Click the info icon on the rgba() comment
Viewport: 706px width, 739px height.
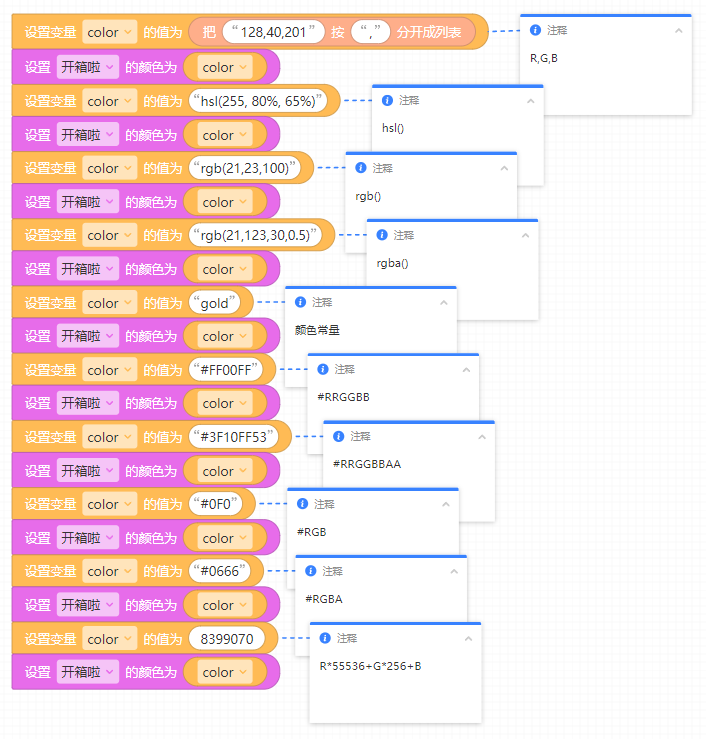[382, 235]
